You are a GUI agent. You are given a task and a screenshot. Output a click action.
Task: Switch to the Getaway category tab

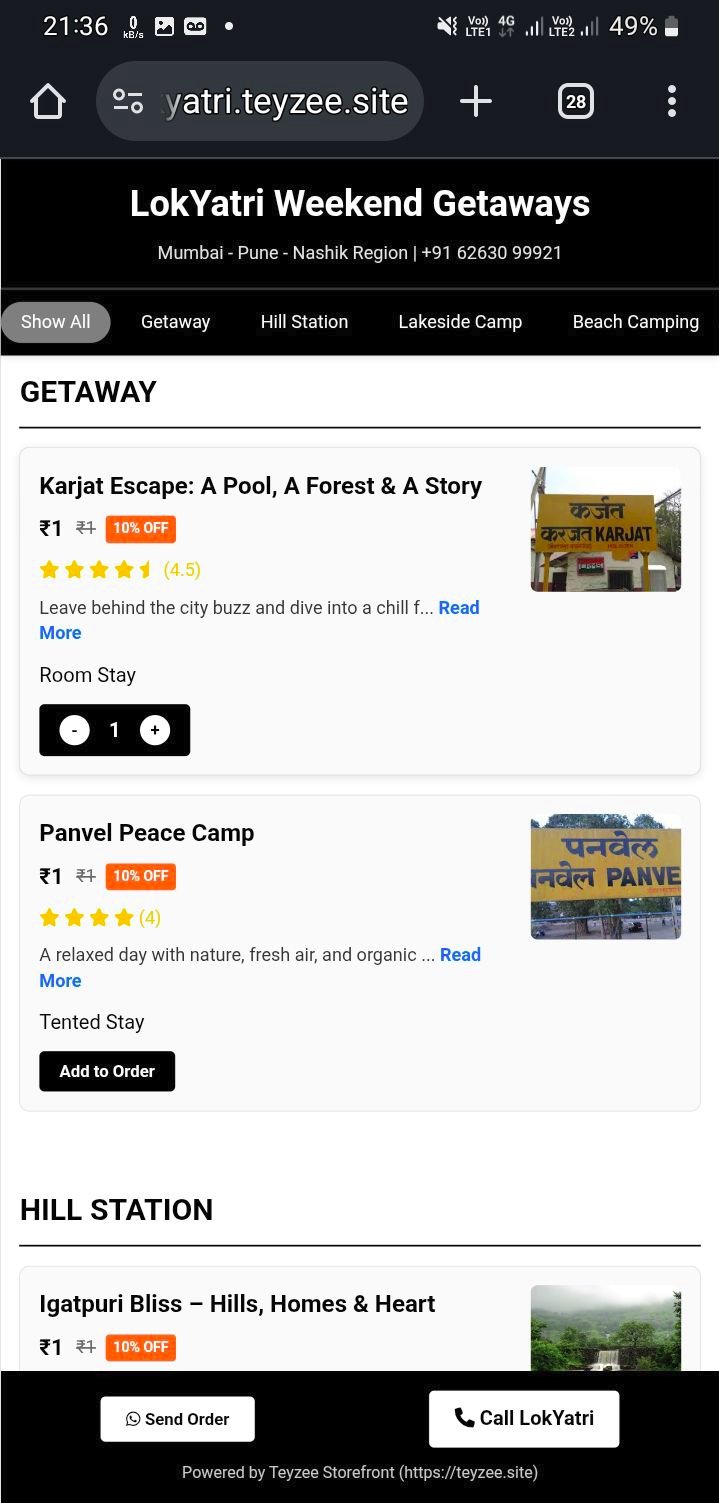click(175, 322)
